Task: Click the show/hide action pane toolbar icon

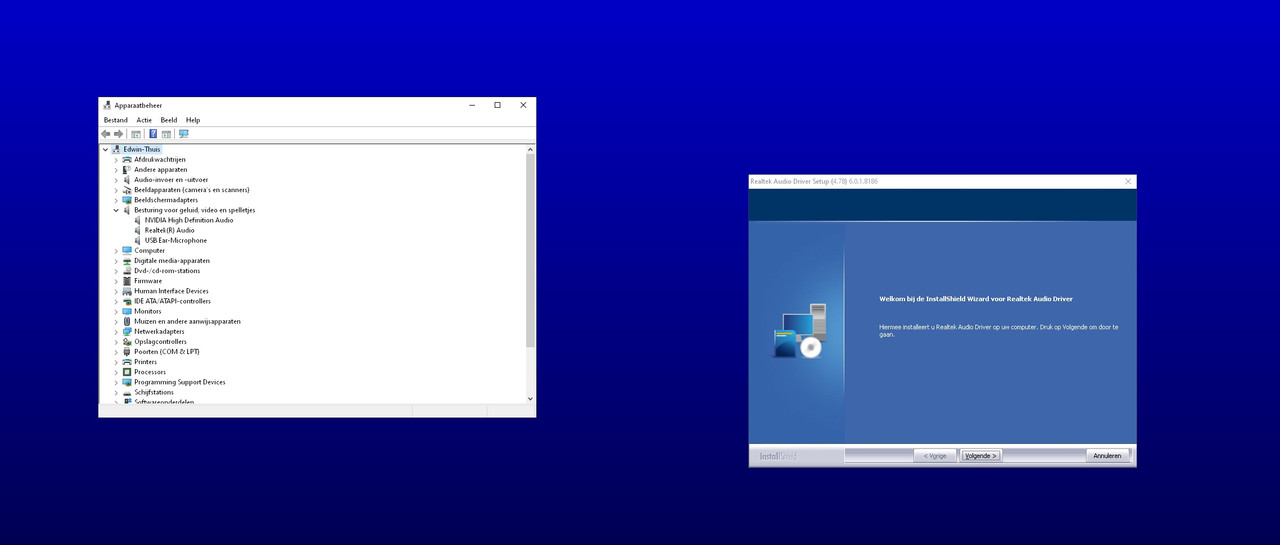Action: 167,134
